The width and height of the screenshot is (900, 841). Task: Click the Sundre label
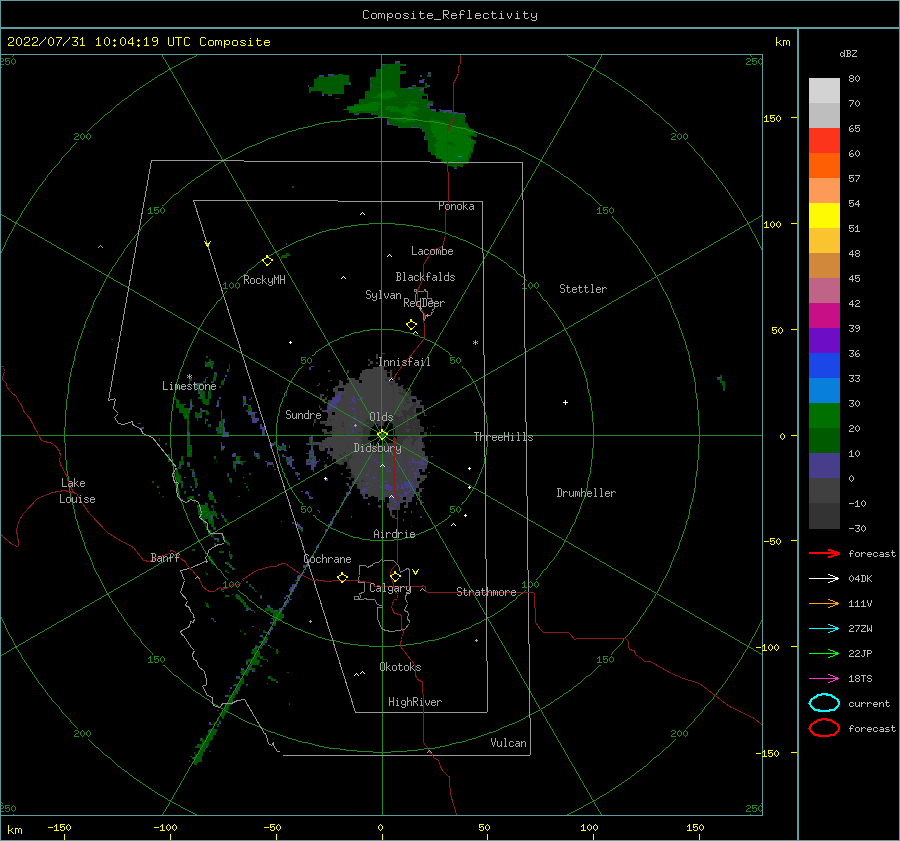tap(303, 414)
